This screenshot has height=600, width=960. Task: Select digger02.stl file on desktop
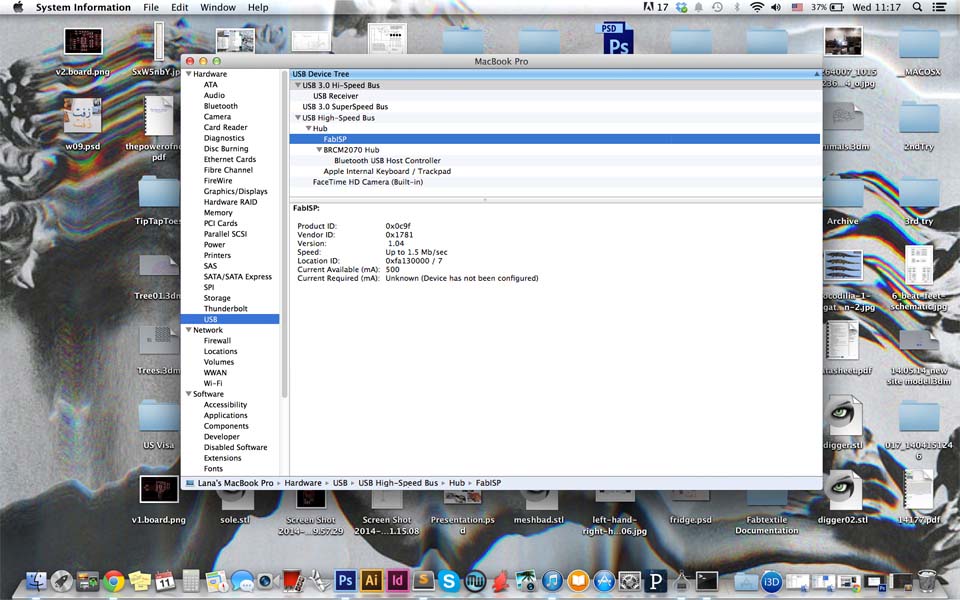pyautogui.click(x=842, y=498)
